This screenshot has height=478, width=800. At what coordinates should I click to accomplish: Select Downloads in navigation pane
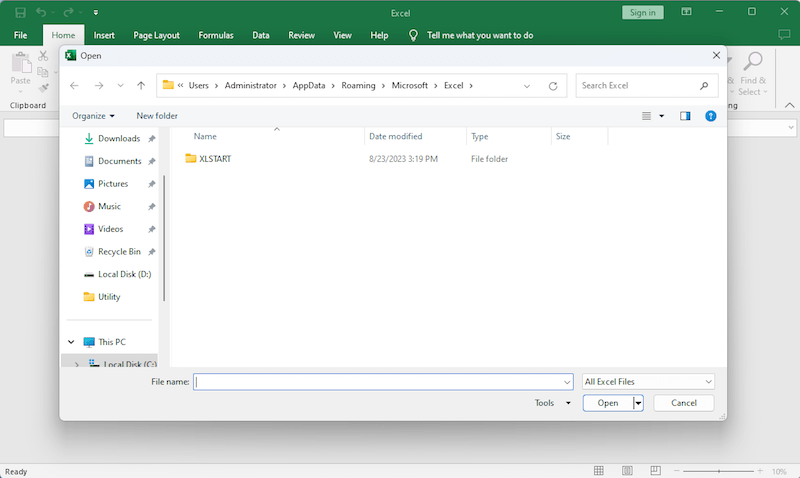point(119,138)
